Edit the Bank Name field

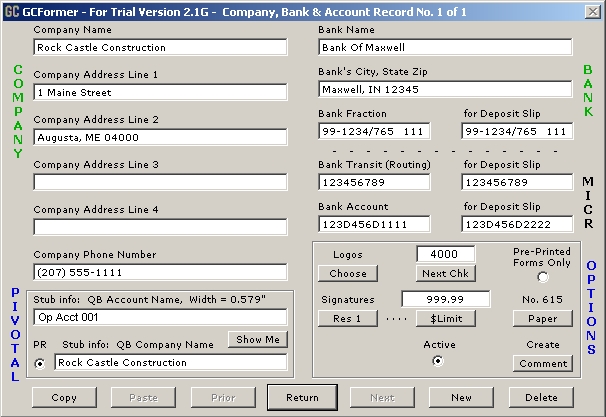coord(445,47)
